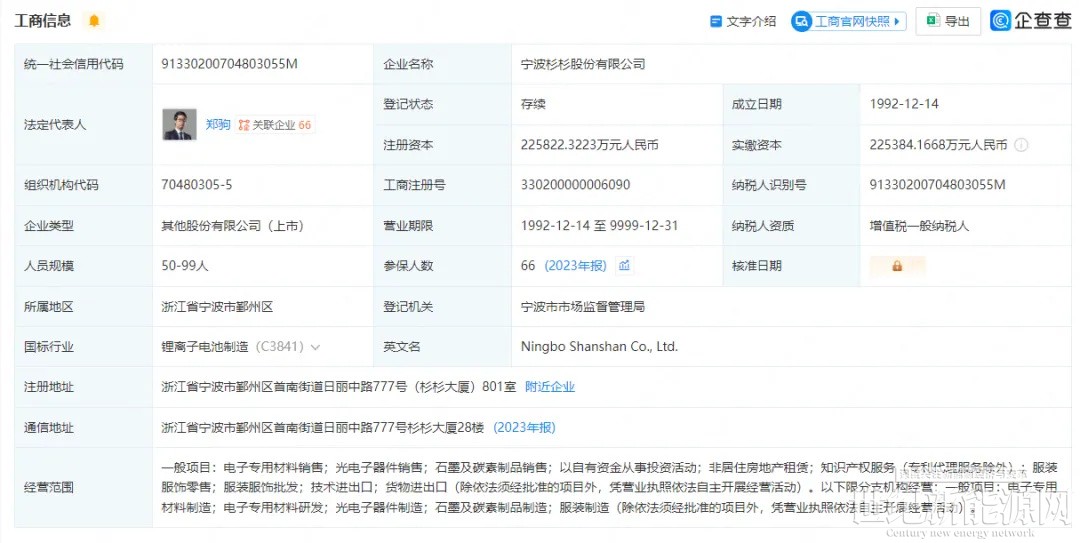Select organization code 70480305-5
The height and width of the screenshot is (543, 1080).
[x=196, y=185]
